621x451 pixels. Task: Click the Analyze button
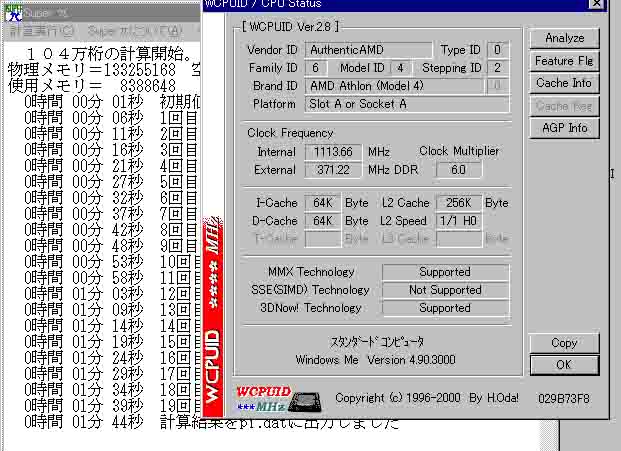pos(564,38)
